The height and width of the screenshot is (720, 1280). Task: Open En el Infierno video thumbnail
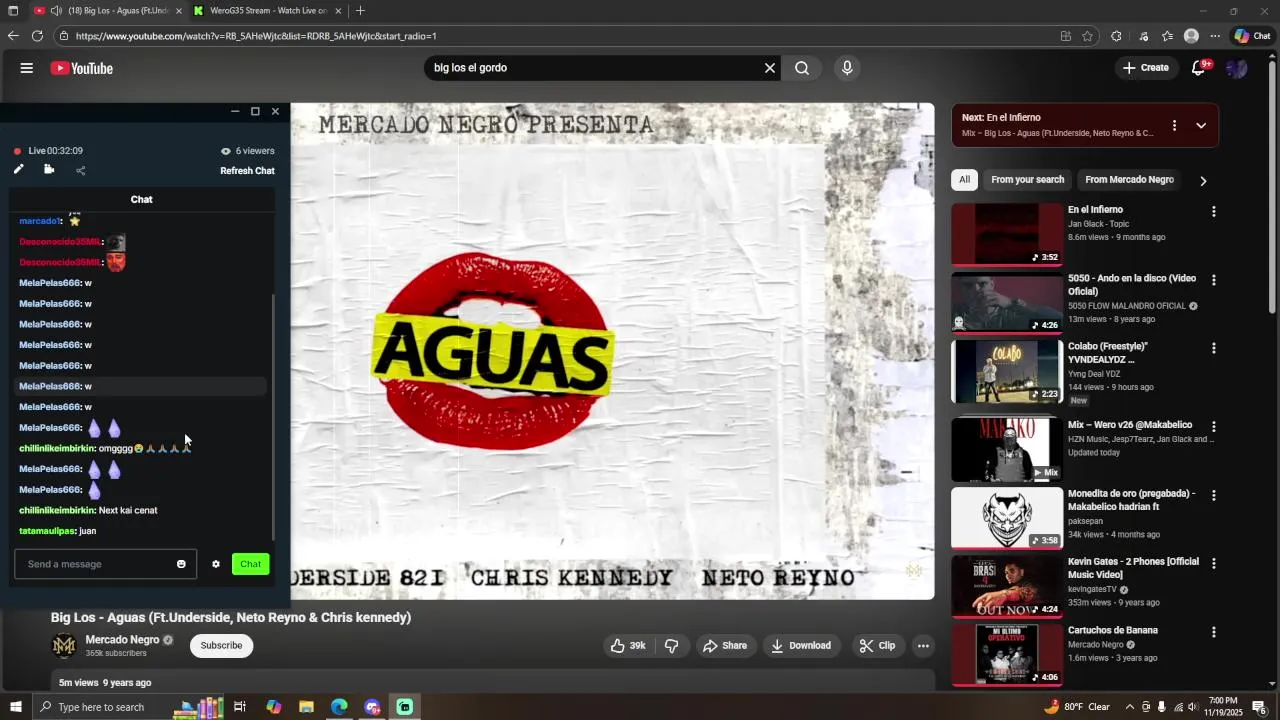(x=1007, y=234)
